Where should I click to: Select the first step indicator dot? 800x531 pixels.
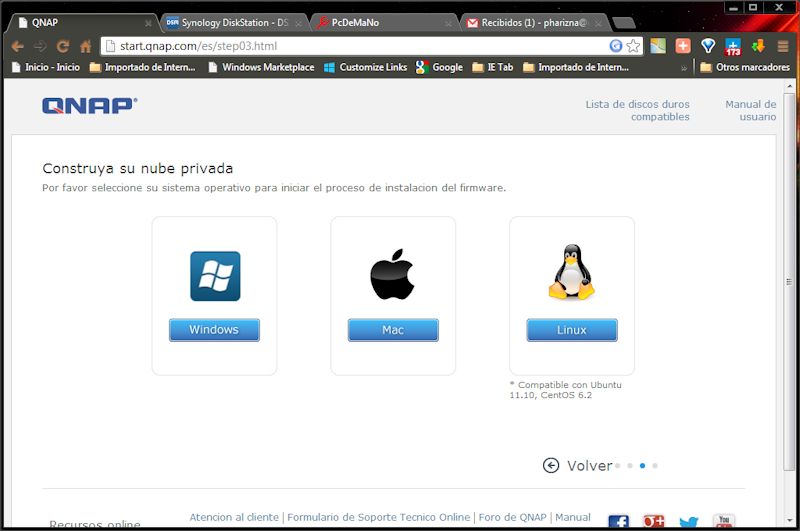pyautogui.click(x=618, y=466)
